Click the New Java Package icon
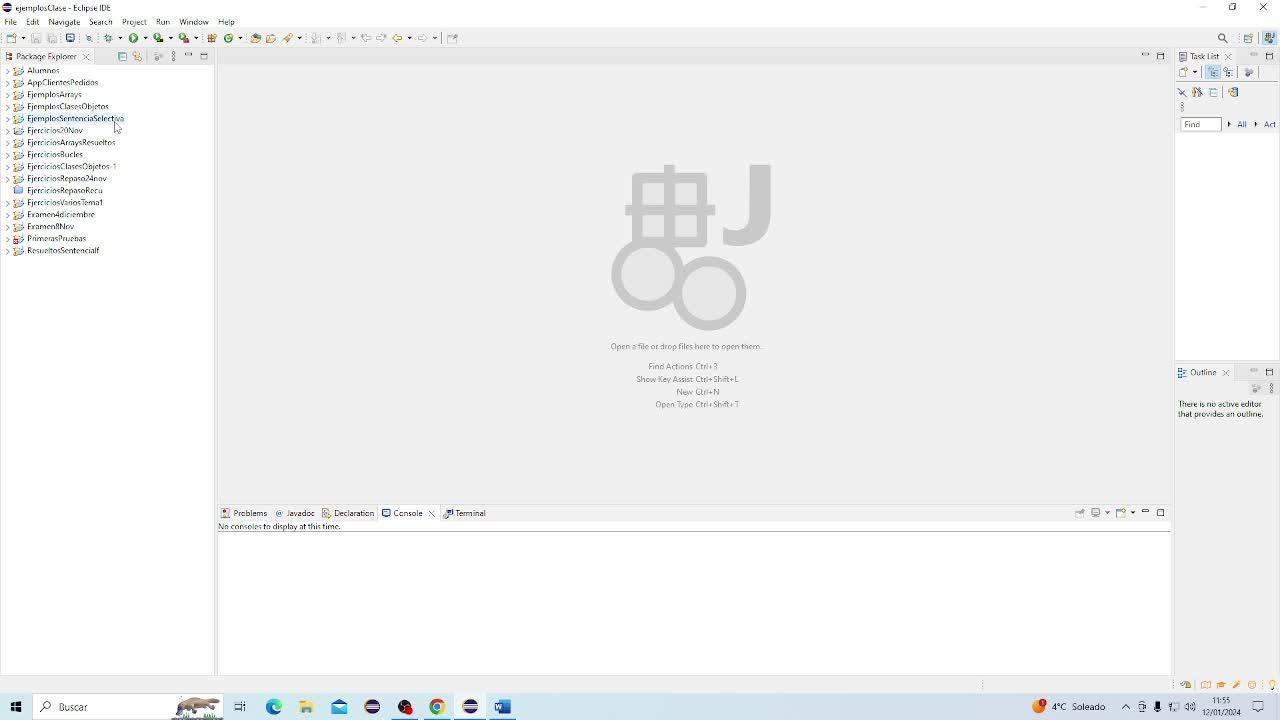Image resolution: width=1280 pixels, height=720 pixels. pos(212,38)
